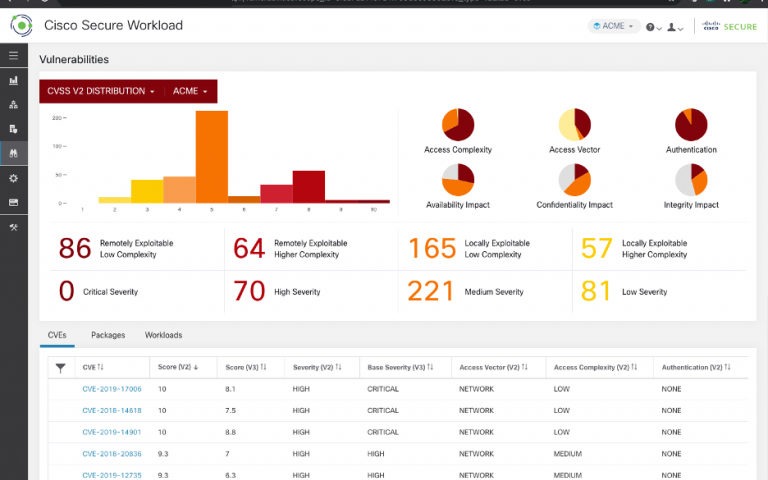Open the CVE-2019-12735 link
Viewport: 768px width, 480px height.
coord(112,475)
